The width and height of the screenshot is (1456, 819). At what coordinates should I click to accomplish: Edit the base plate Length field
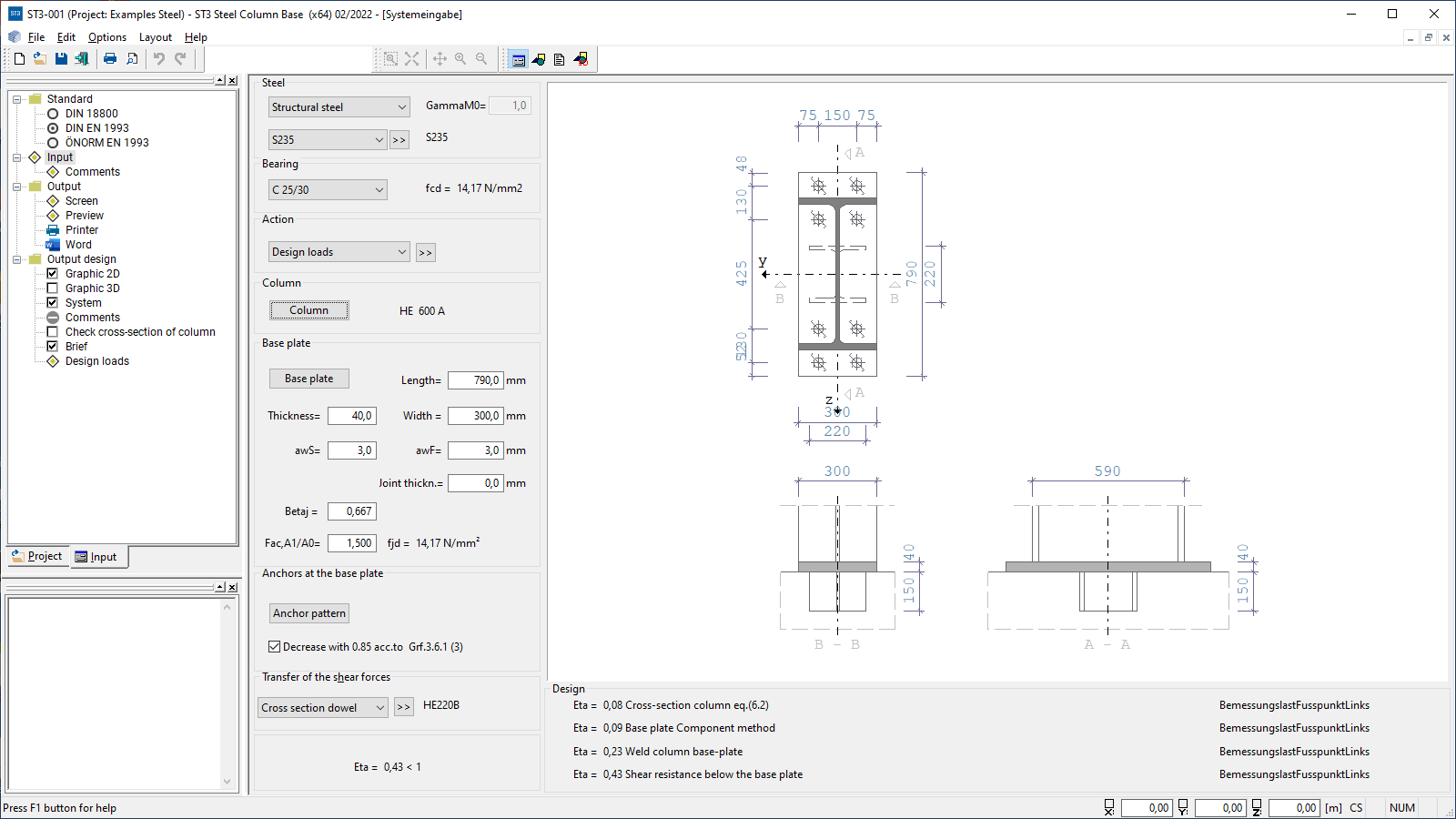pos(475,380)
